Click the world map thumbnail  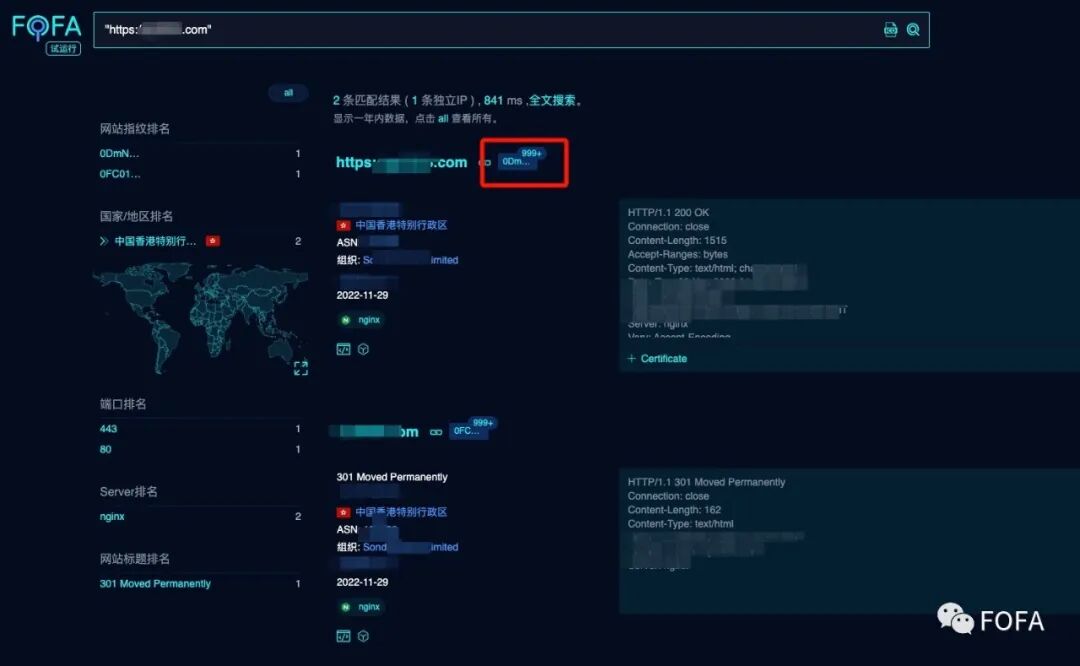[200, 318]
